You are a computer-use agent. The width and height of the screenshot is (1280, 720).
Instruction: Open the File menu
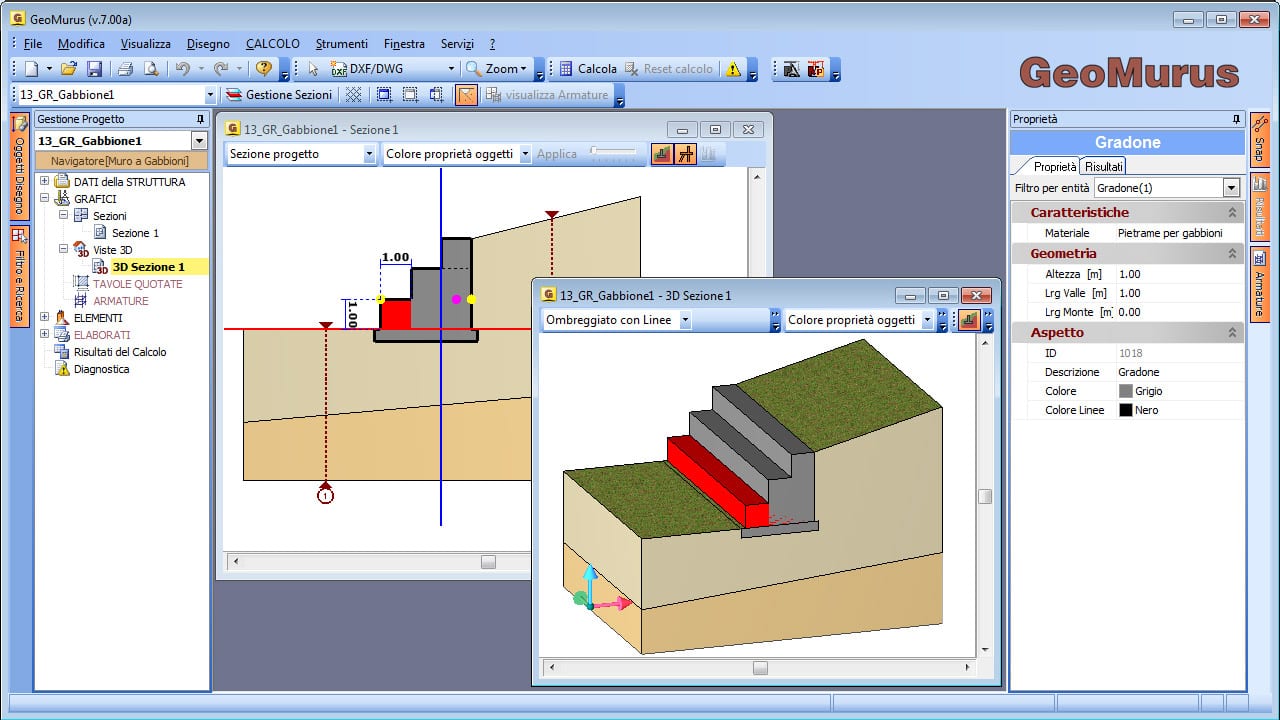coord(33,44)
